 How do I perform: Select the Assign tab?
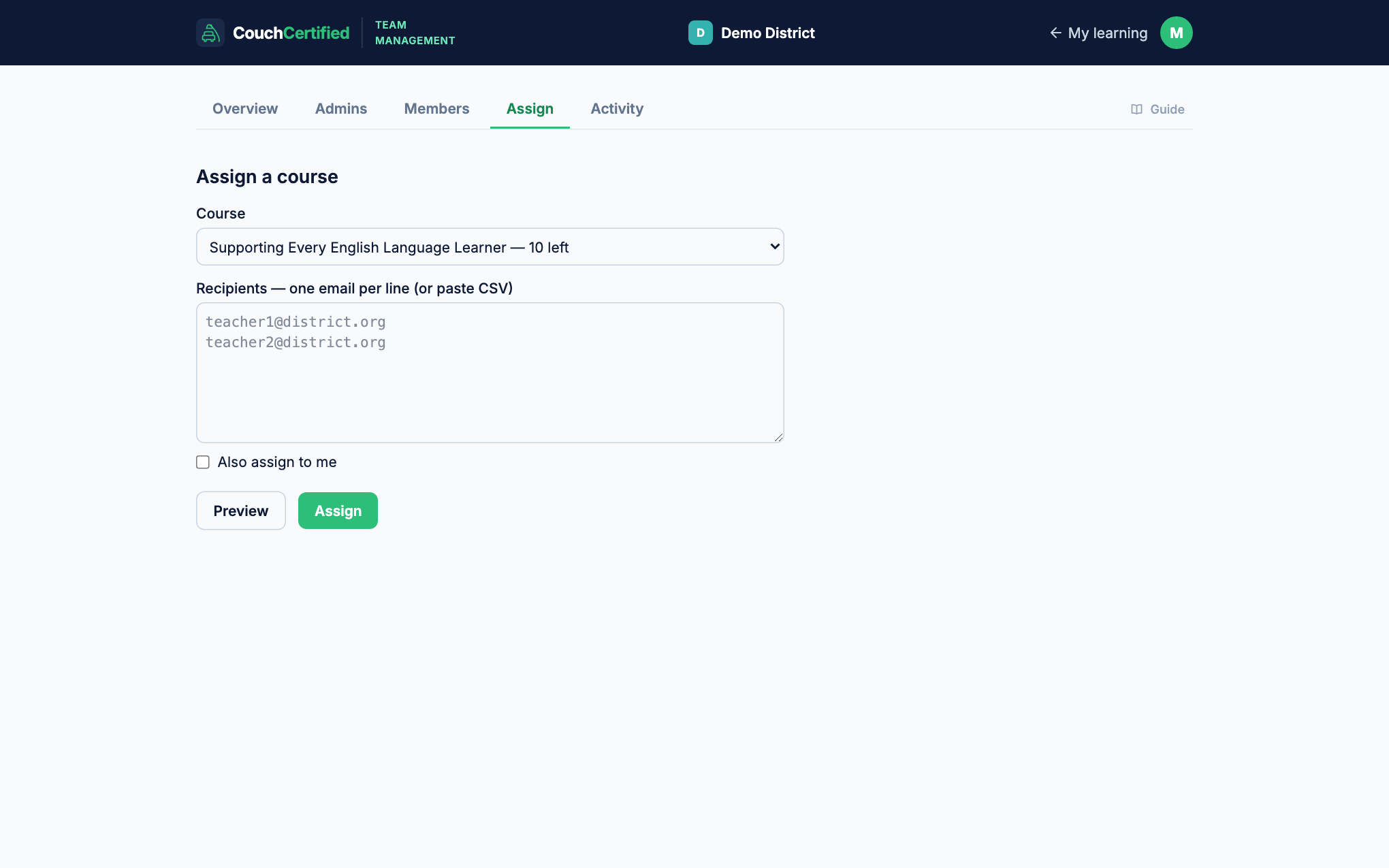pos(530,109)
